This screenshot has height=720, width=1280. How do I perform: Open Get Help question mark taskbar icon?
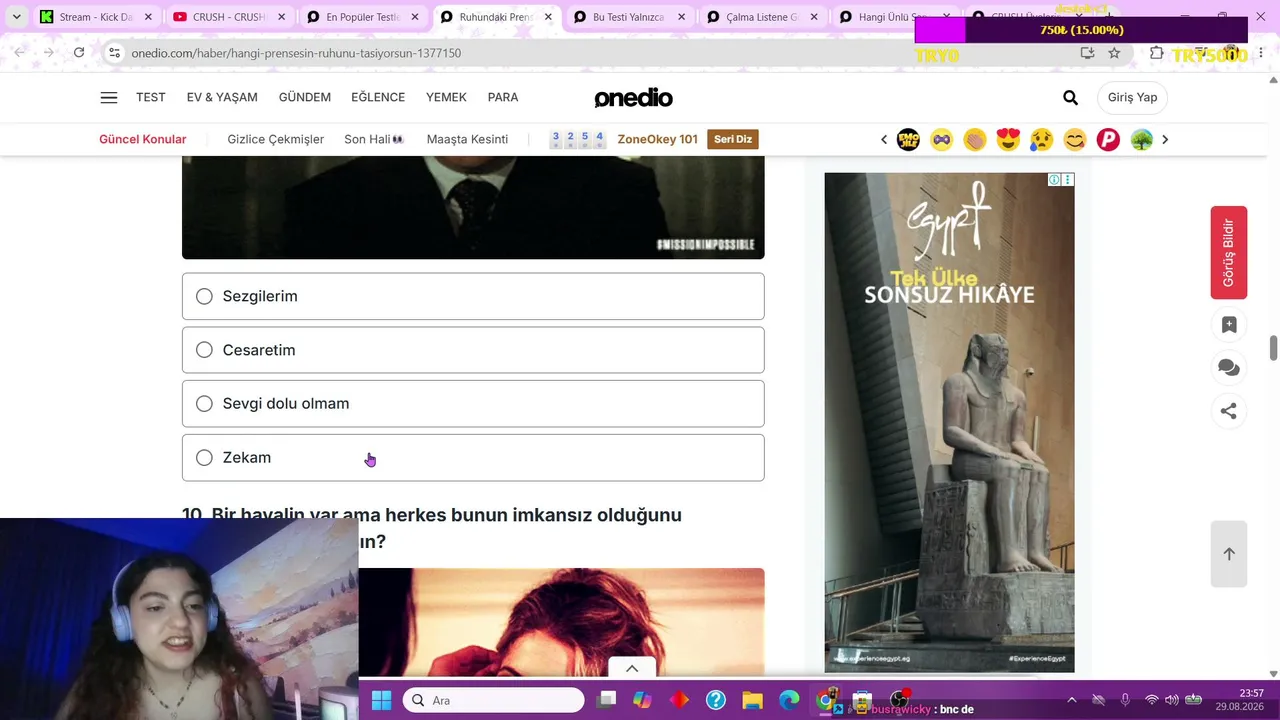pyautogui.click(x=716, y=700)
